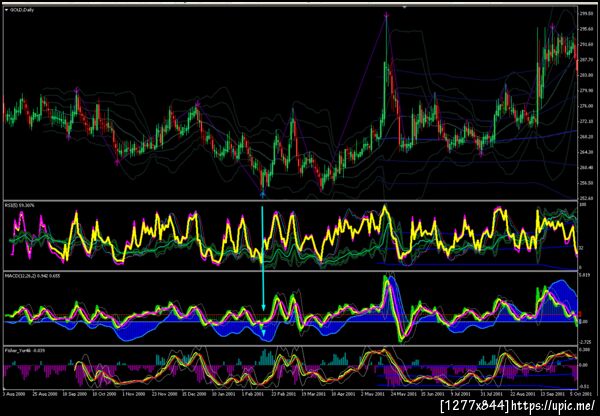Click the 10 Jan 2001 date label
The width and height of the screenshot is (600, 416).
click(223, 393)
